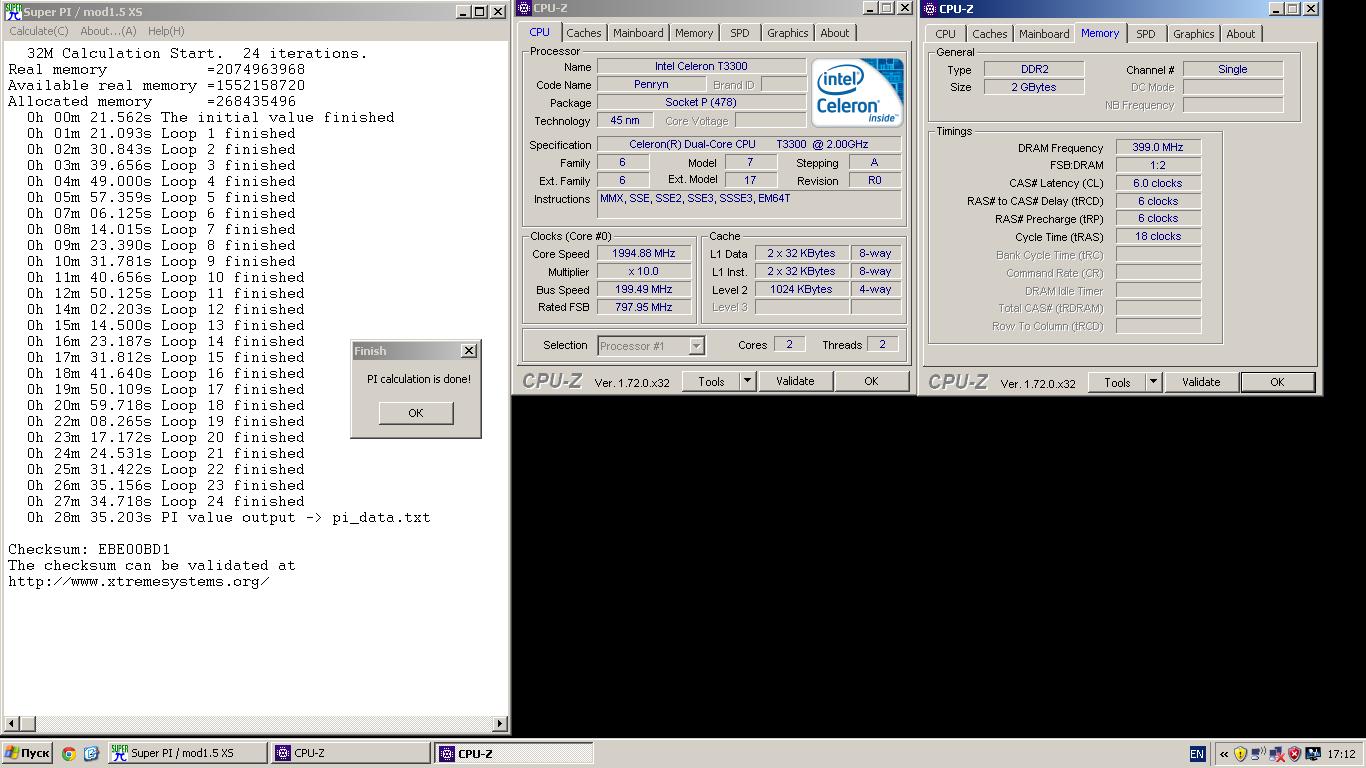The width and height of the screenshot is (1366, 768).
Task: Select About tab in the Memory CPU-Z window
Action: tap(1241, 34)
